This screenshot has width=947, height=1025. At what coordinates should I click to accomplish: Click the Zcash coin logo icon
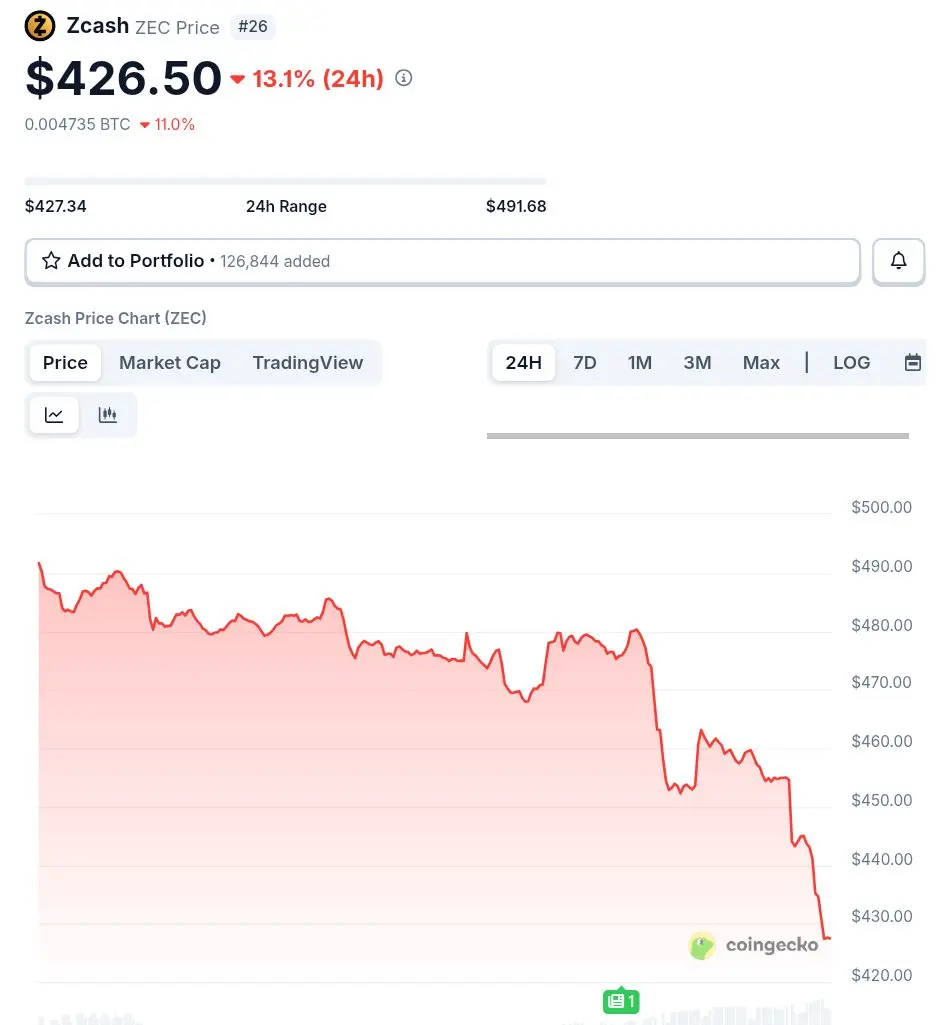(40, 26)
